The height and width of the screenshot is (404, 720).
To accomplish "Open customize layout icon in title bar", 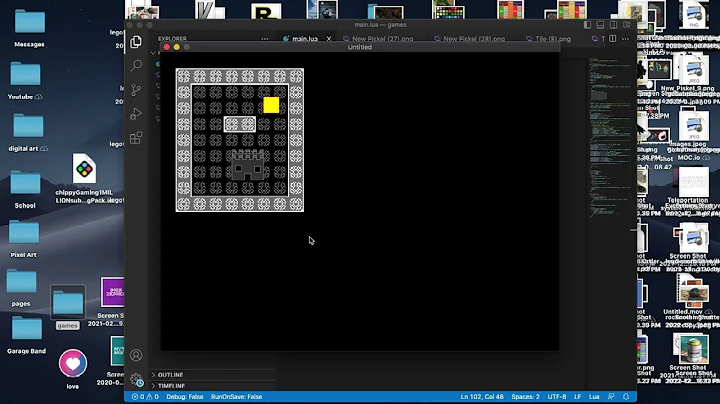I will [627, 25].
